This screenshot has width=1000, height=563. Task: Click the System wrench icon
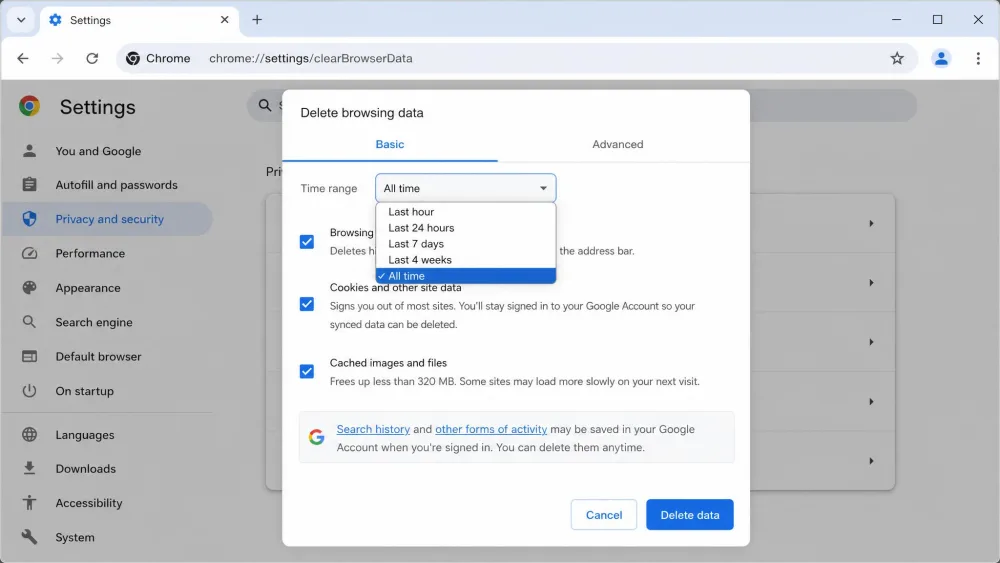[x=29, y=537]
